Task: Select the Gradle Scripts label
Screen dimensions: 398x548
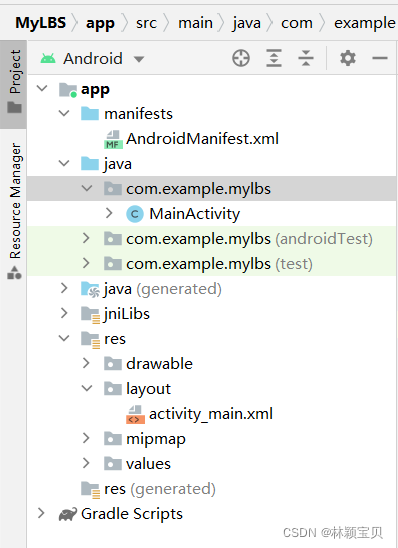Action: (132, 514)
